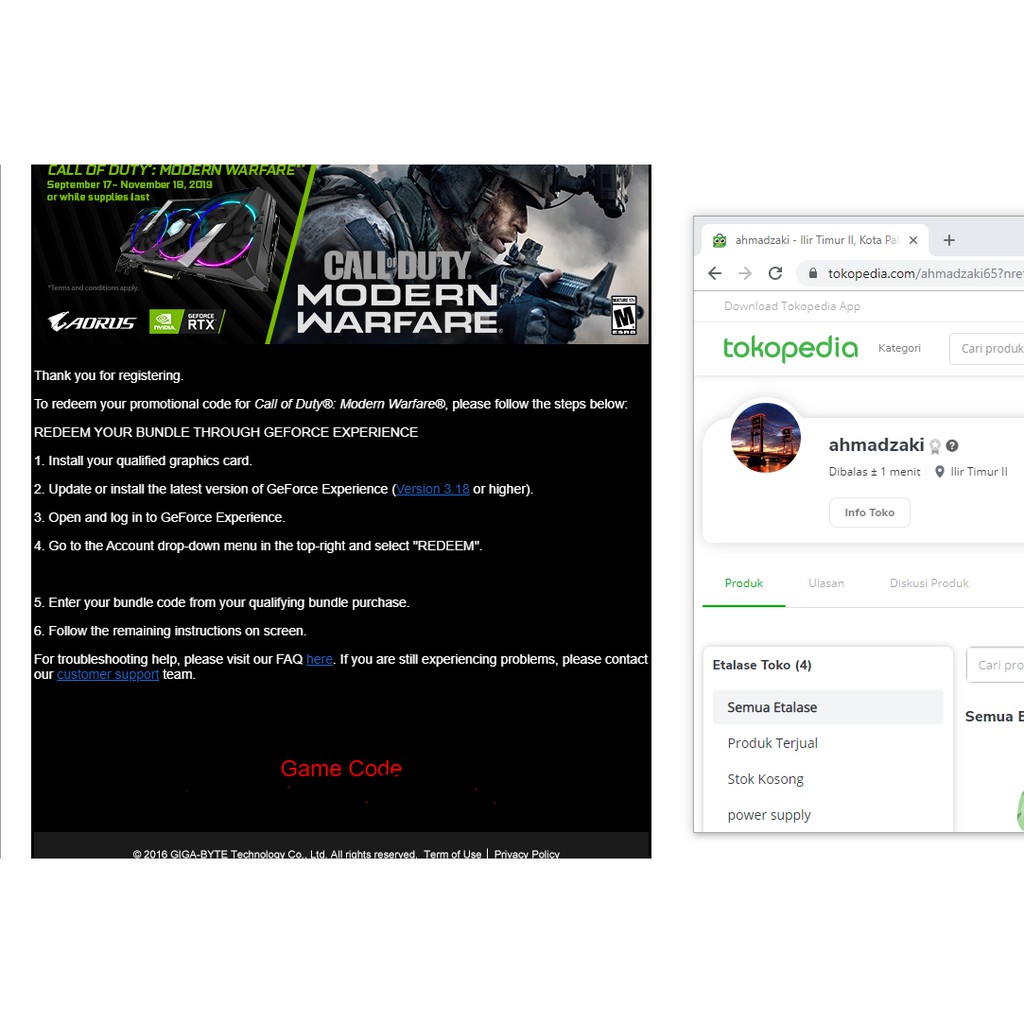
Task: Open the Kategori menu
Action: (899, 348)
